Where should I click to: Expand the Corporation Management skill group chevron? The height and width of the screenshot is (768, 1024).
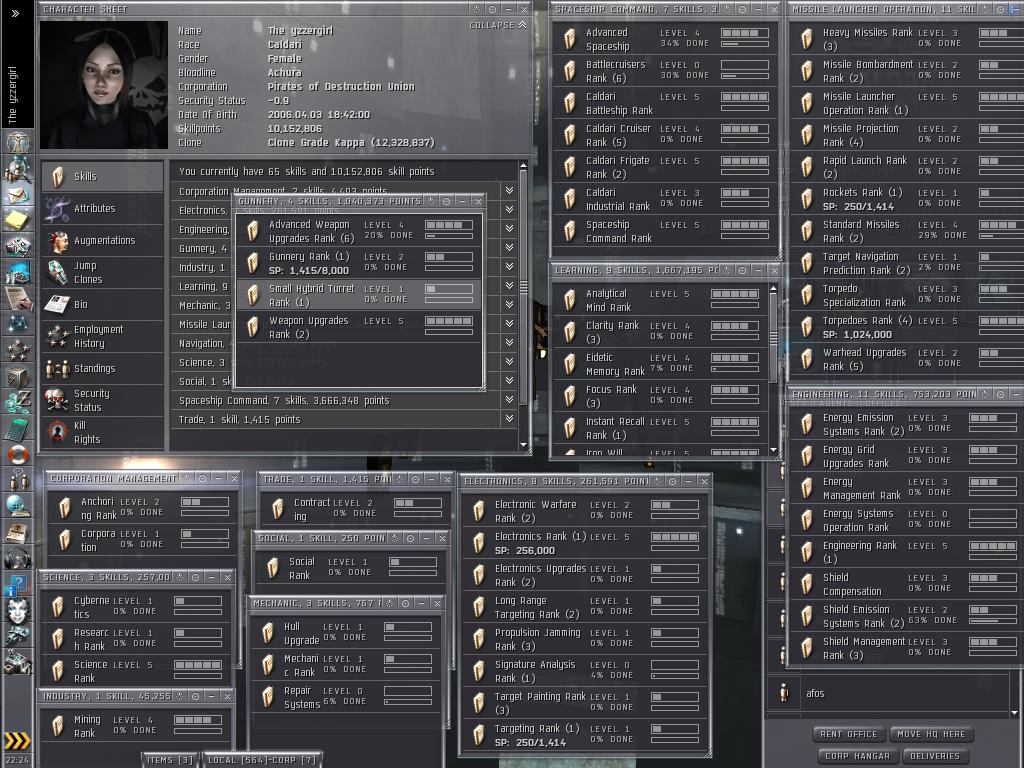[x=509, y=190]
